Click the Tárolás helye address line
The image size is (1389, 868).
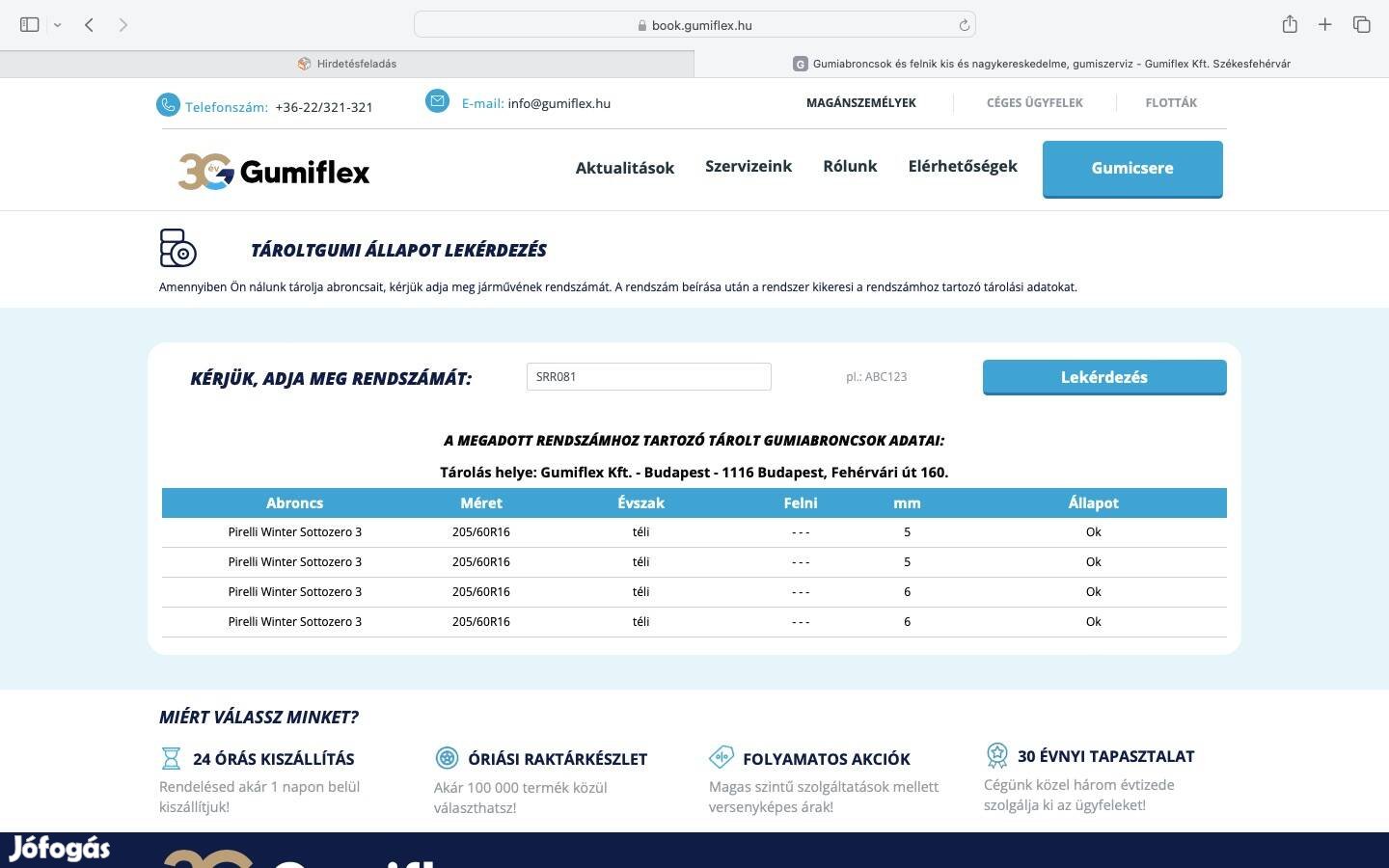694,472
